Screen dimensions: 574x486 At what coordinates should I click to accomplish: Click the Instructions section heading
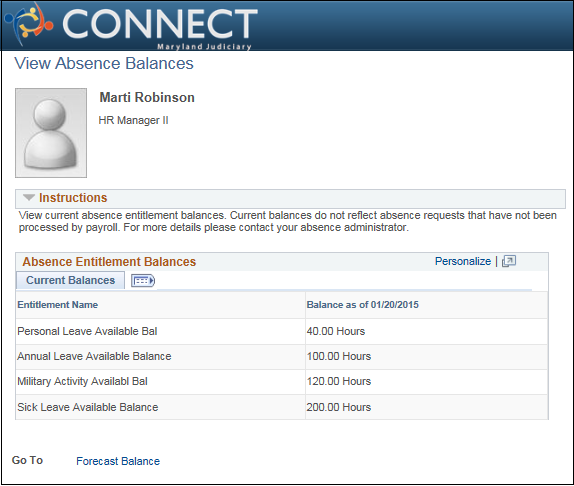pos(73,198)
